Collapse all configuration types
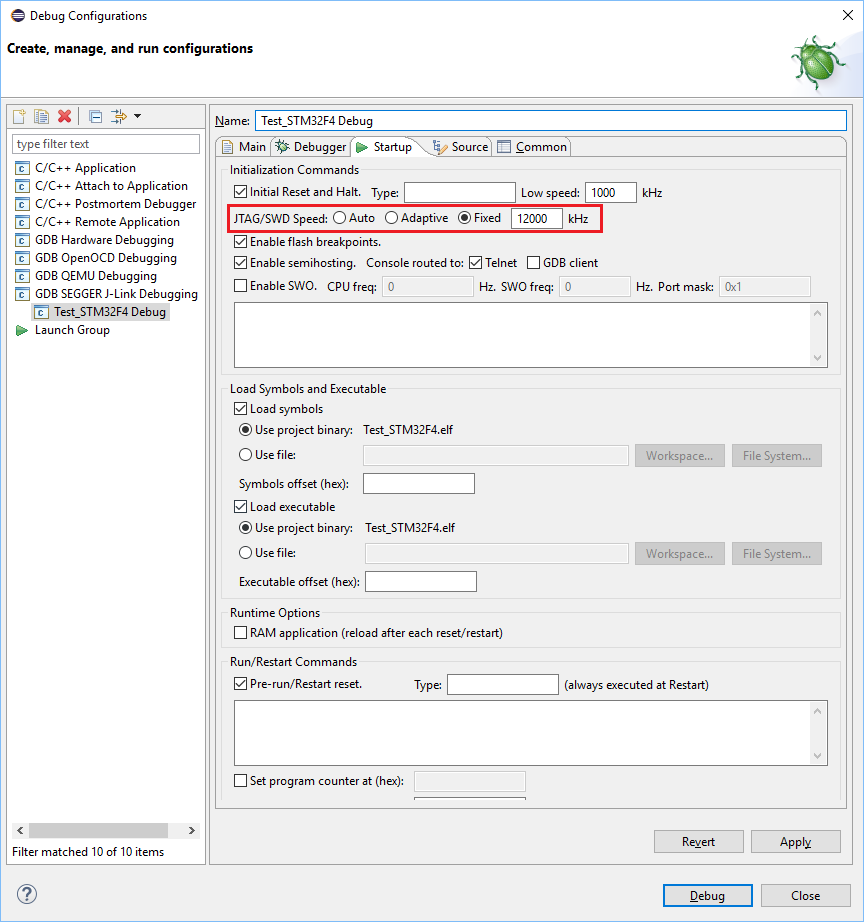This screenshot has height=922, width=864. (94, 116)
